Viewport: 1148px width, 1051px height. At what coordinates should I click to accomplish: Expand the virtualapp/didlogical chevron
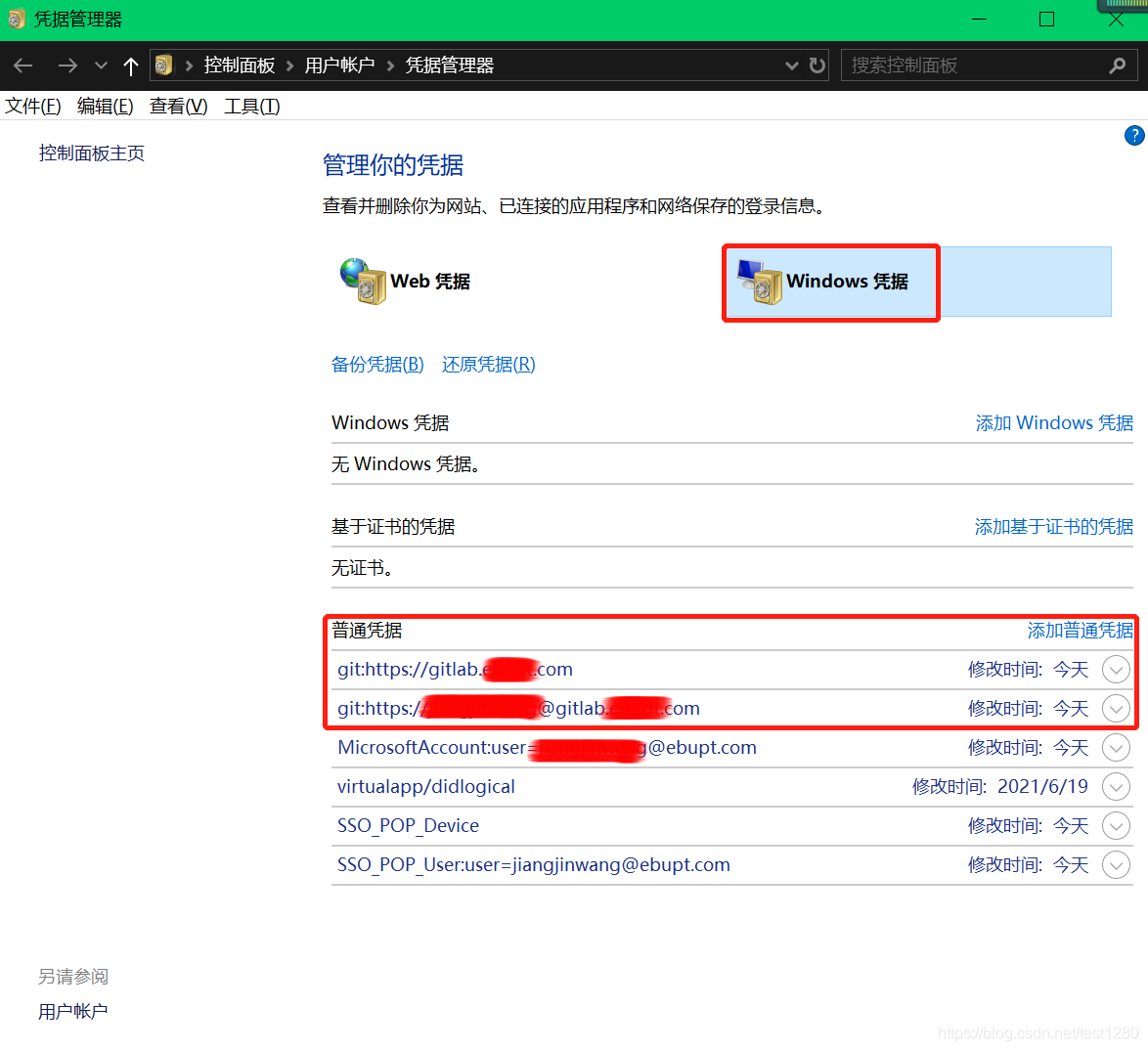[x=1116, y=787]
